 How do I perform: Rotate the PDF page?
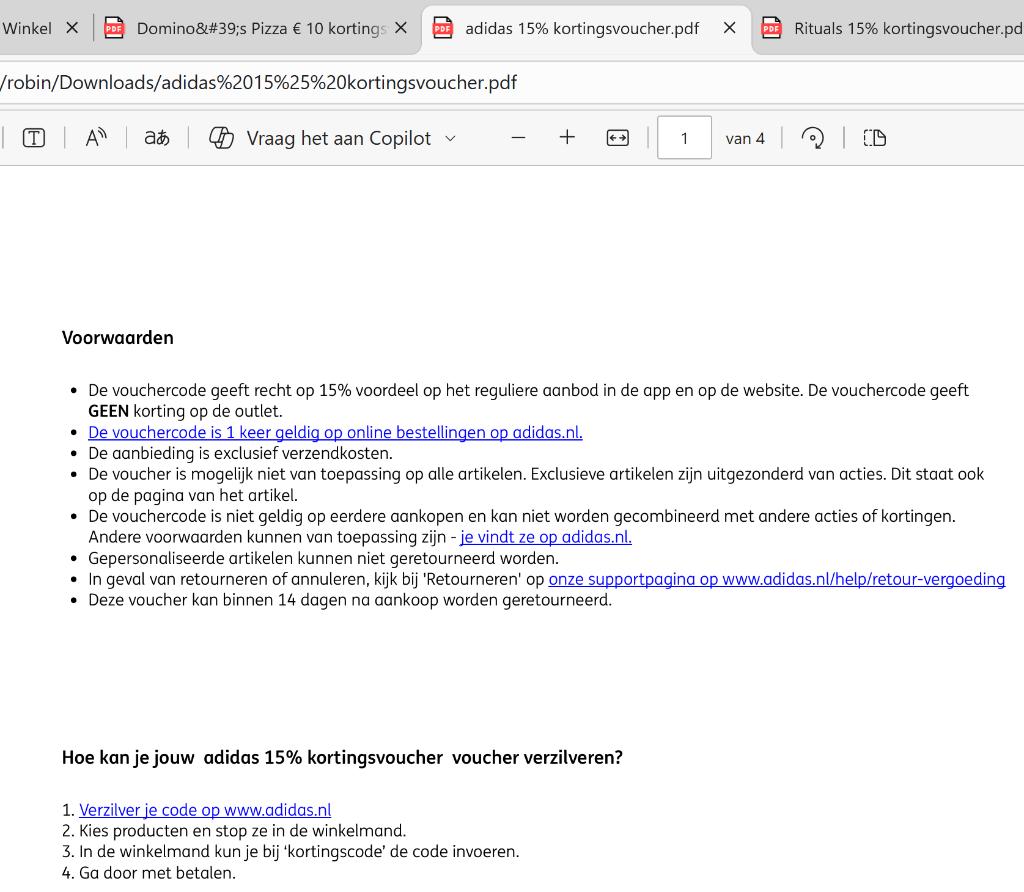pyautogui.click(x=812, y=138)
